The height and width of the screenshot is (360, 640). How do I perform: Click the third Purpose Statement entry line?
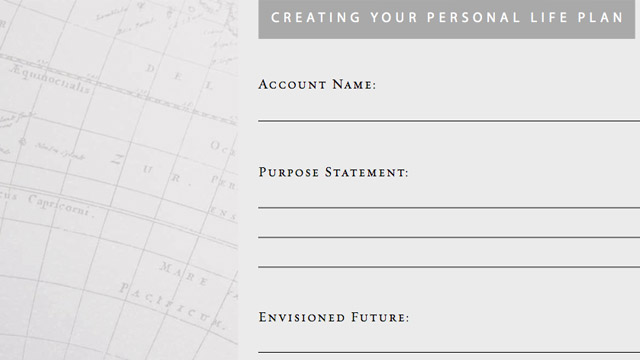449,267
